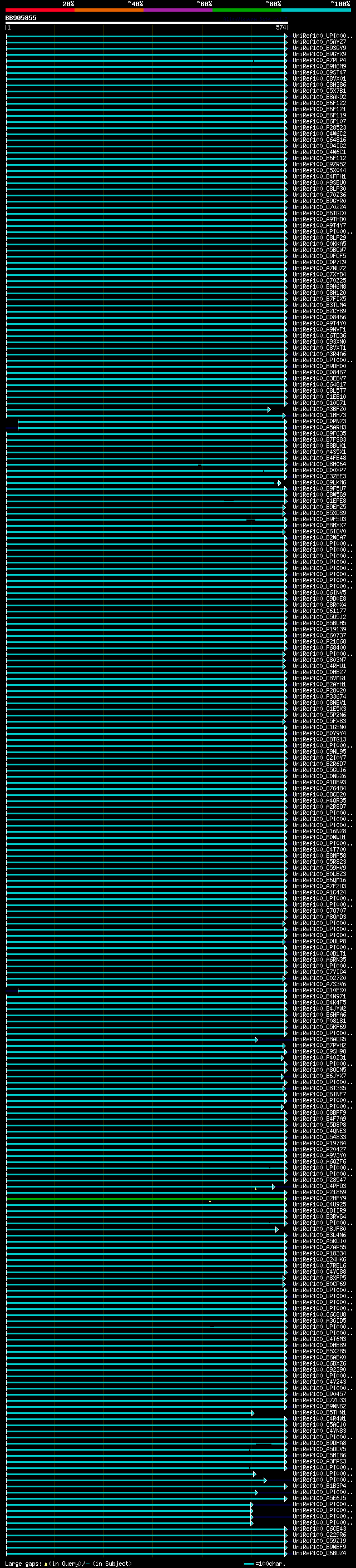Click the cyan ~100% identity legend bar
The image size is (356, 1568).
(317, 10)
